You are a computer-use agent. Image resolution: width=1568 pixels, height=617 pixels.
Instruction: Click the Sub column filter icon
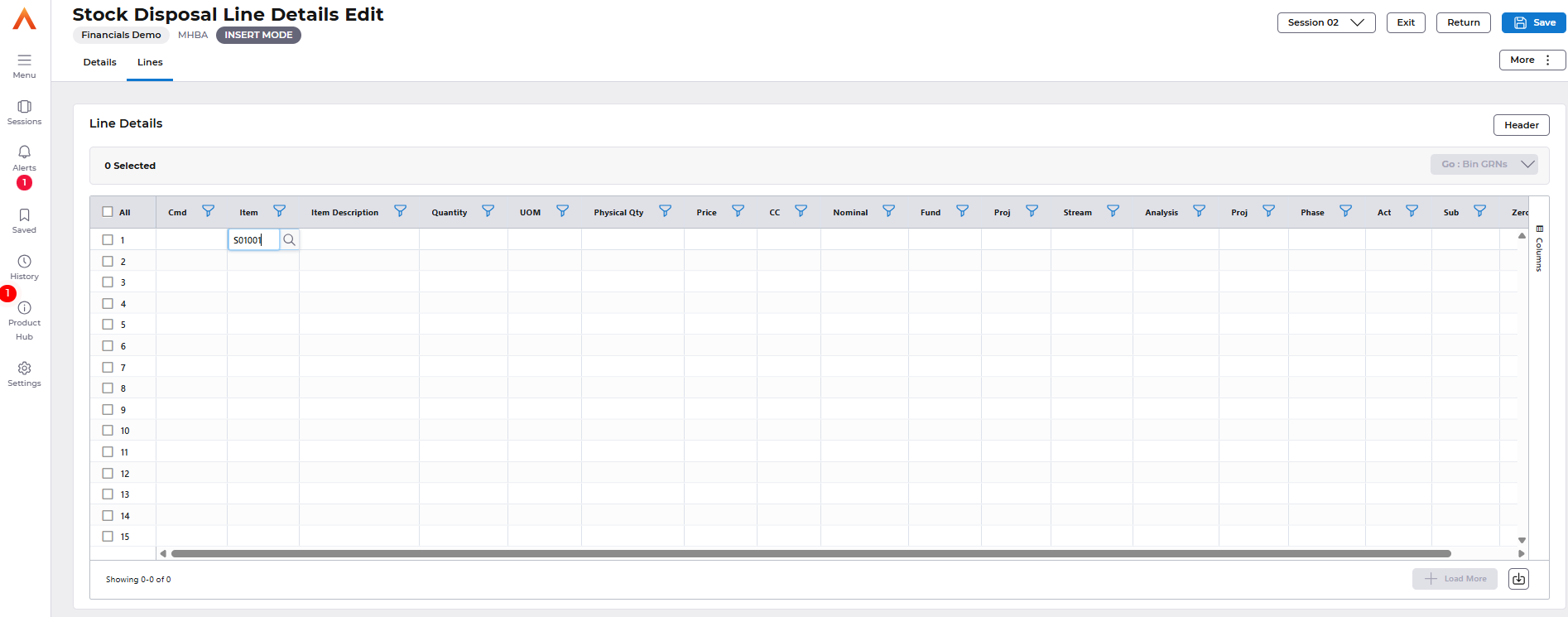coord(1480,211)
